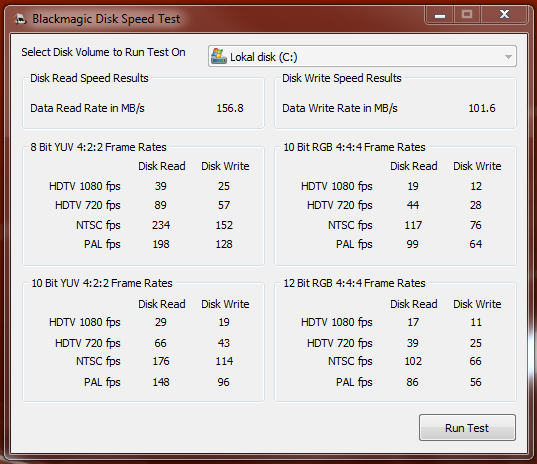
Task: Click the 10 Bit YUV 4:2:2 Frame Rates heading
Action: coord(102,283)
